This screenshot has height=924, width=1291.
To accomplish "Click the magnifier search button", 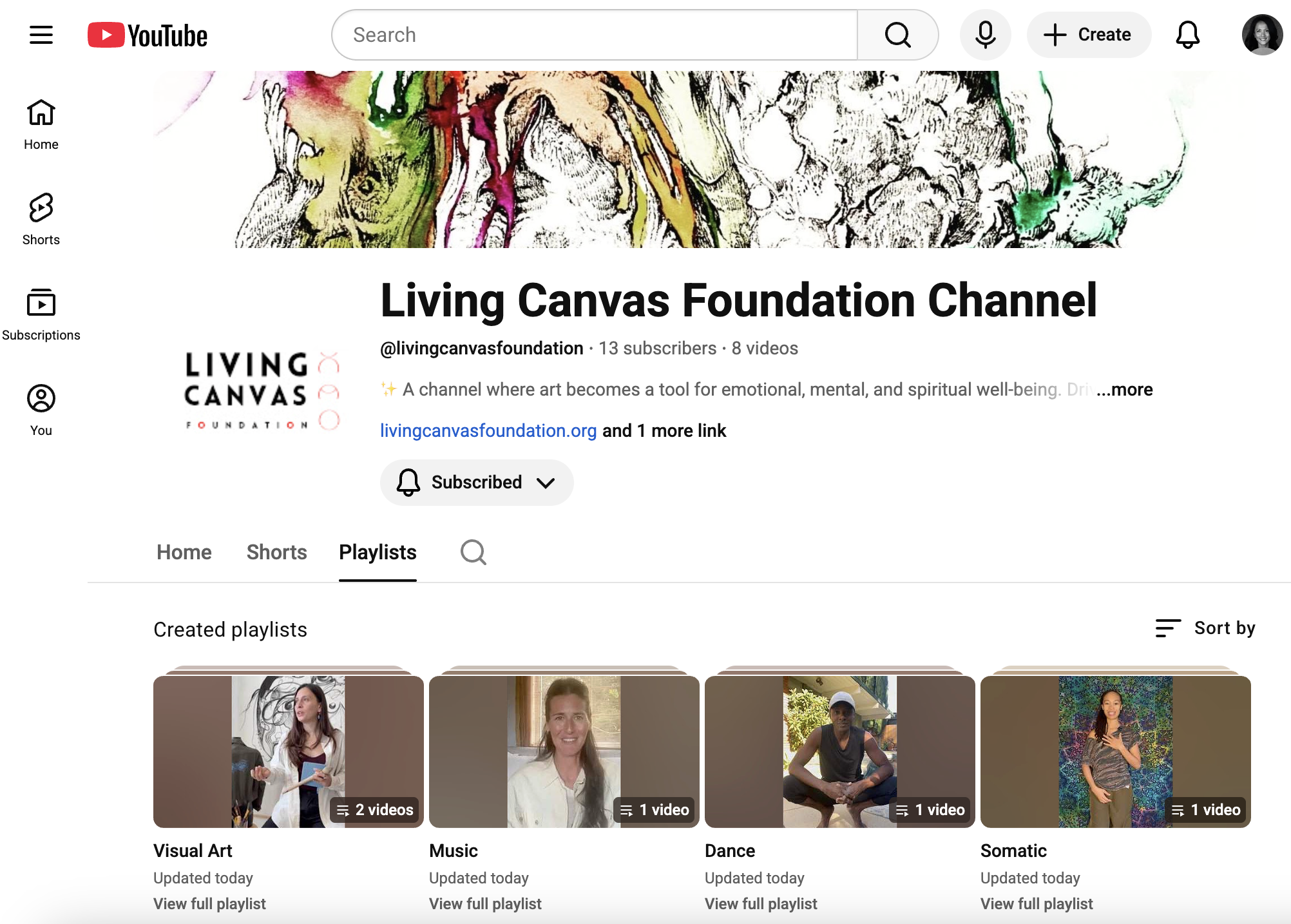I will point(897,35).
